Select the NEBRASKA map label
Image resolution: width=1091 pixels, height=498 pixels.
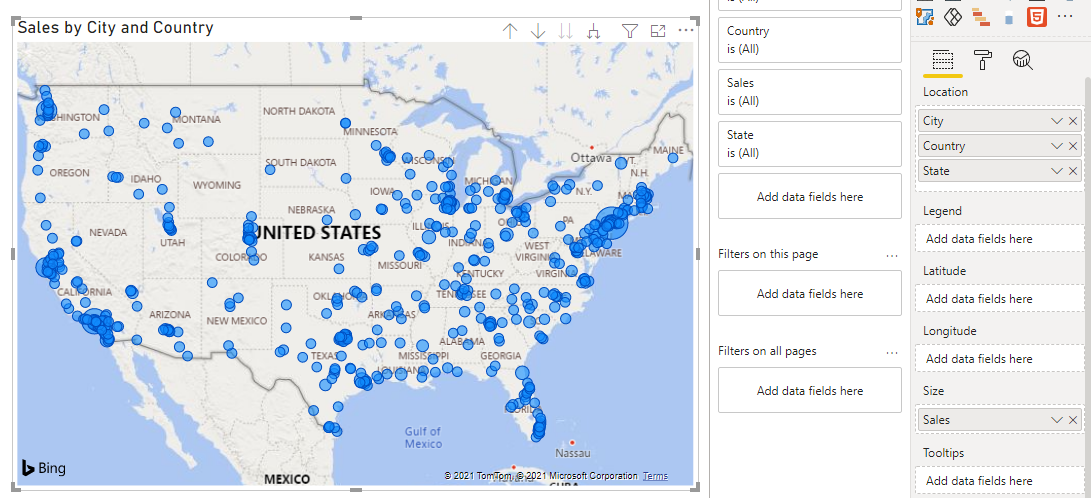pyautogui.click(x=311, y=209)
